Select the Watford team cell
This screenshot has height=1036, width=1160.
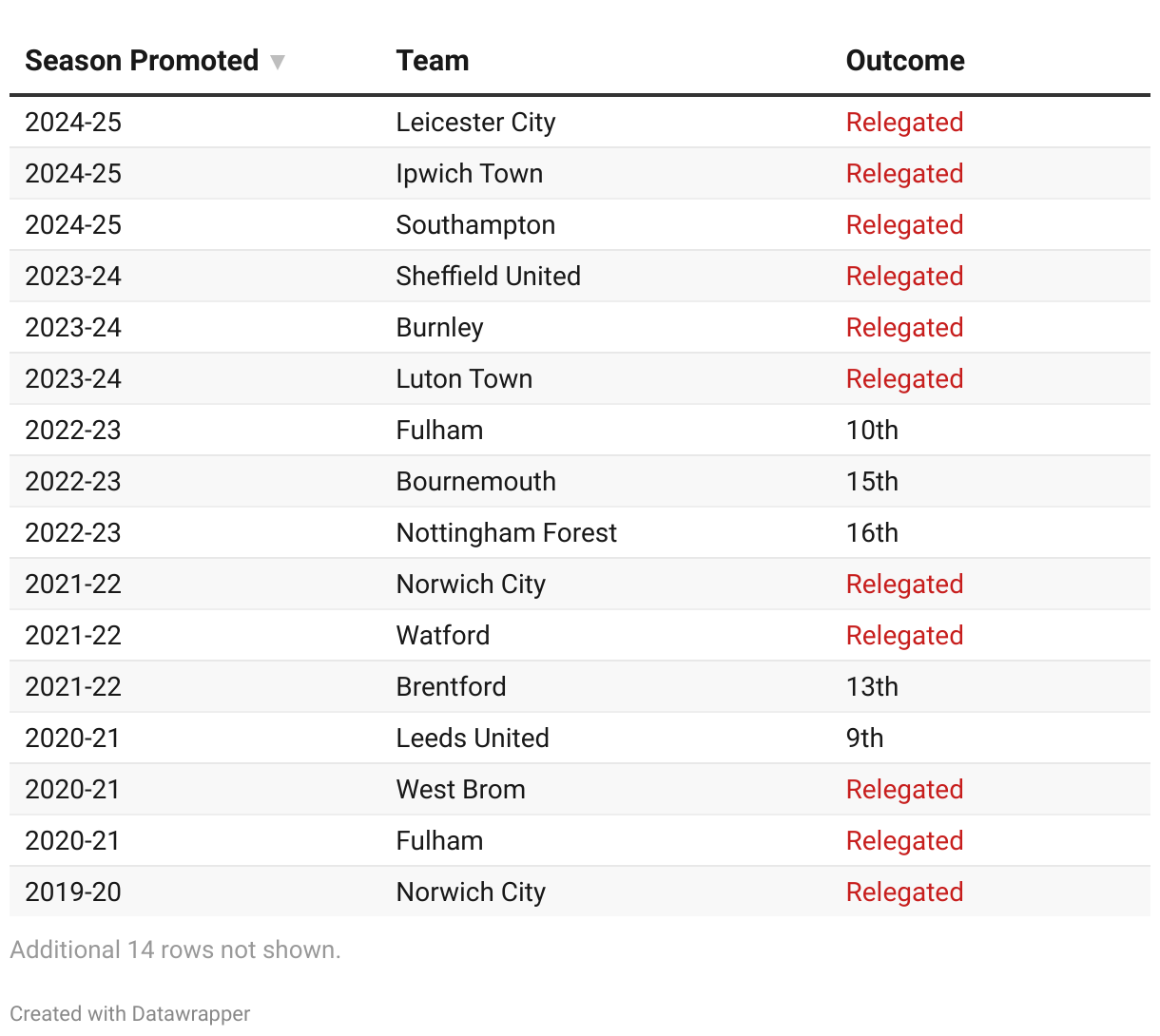click(443, 636)
